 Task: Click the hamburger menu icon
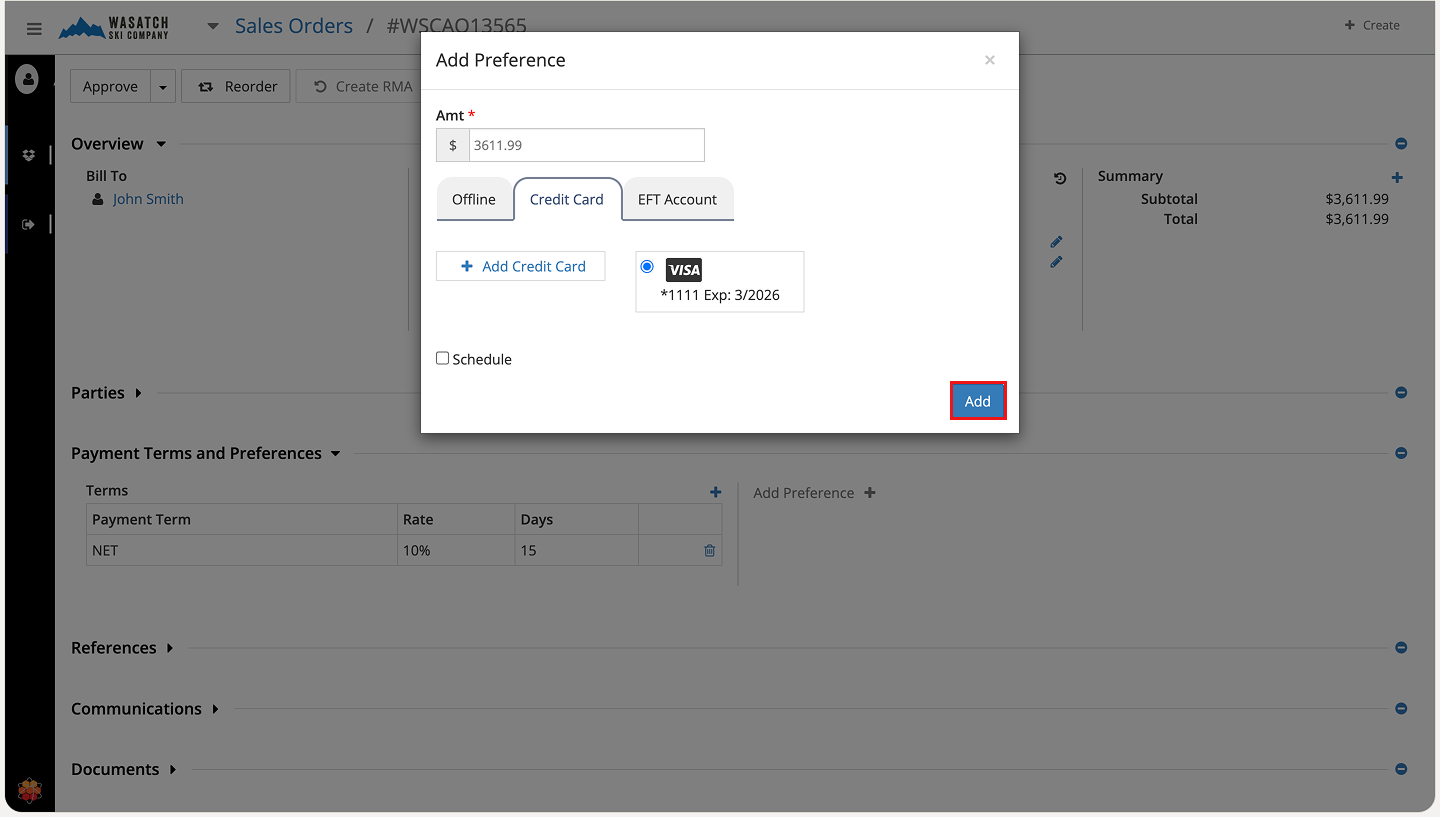click(34, 28)
